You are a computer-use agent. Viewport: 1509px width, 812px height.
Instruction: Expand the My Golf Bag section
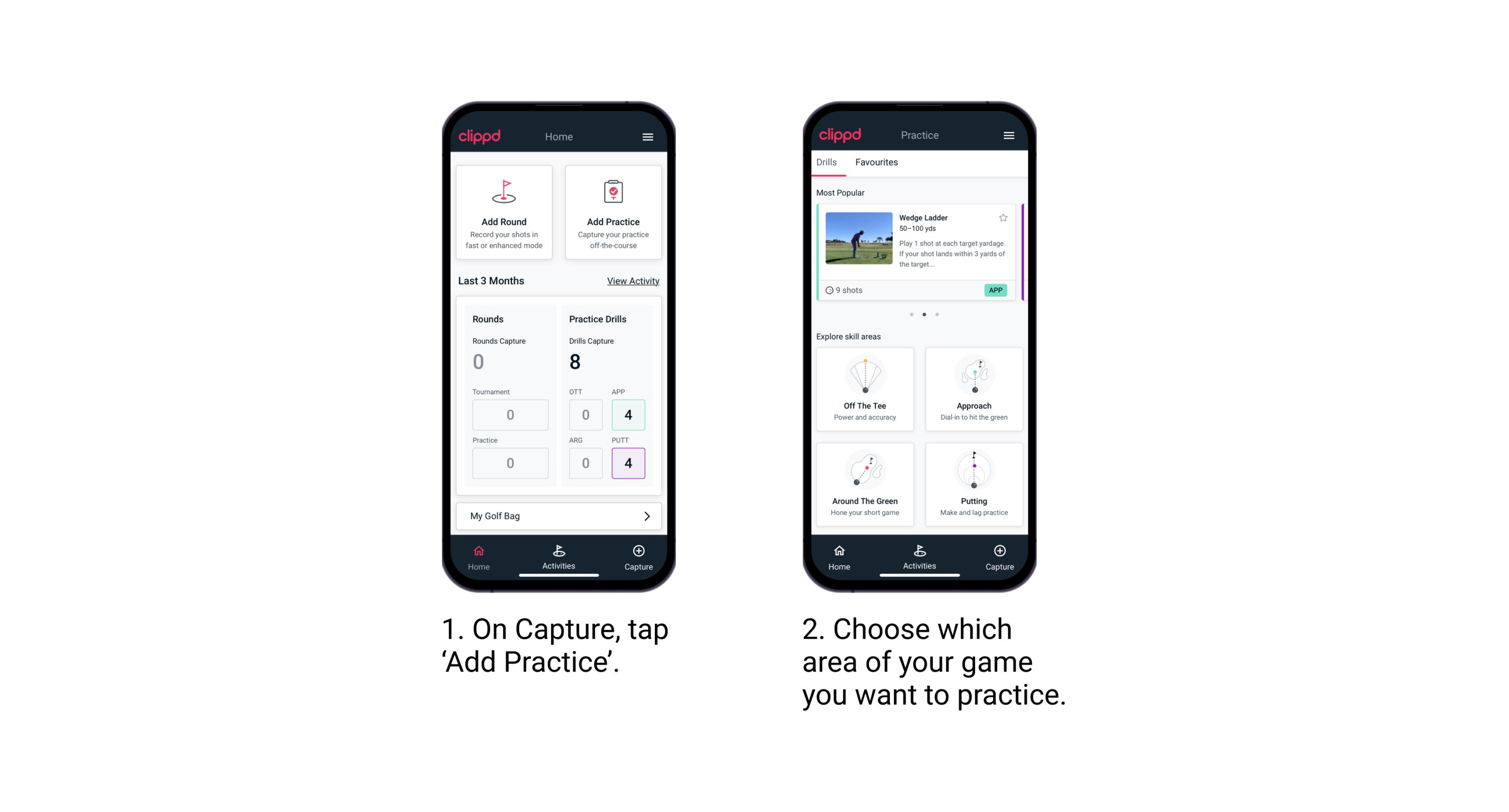pos(648,515)
